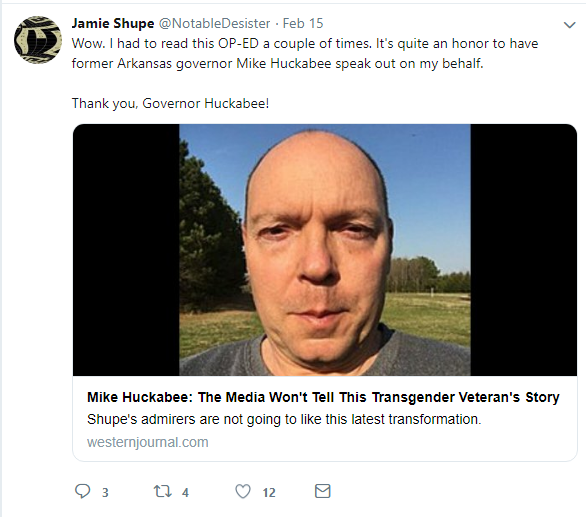586x517 pixels.
Task: Click the like count showing 12
Action: (x=269, y=493)
